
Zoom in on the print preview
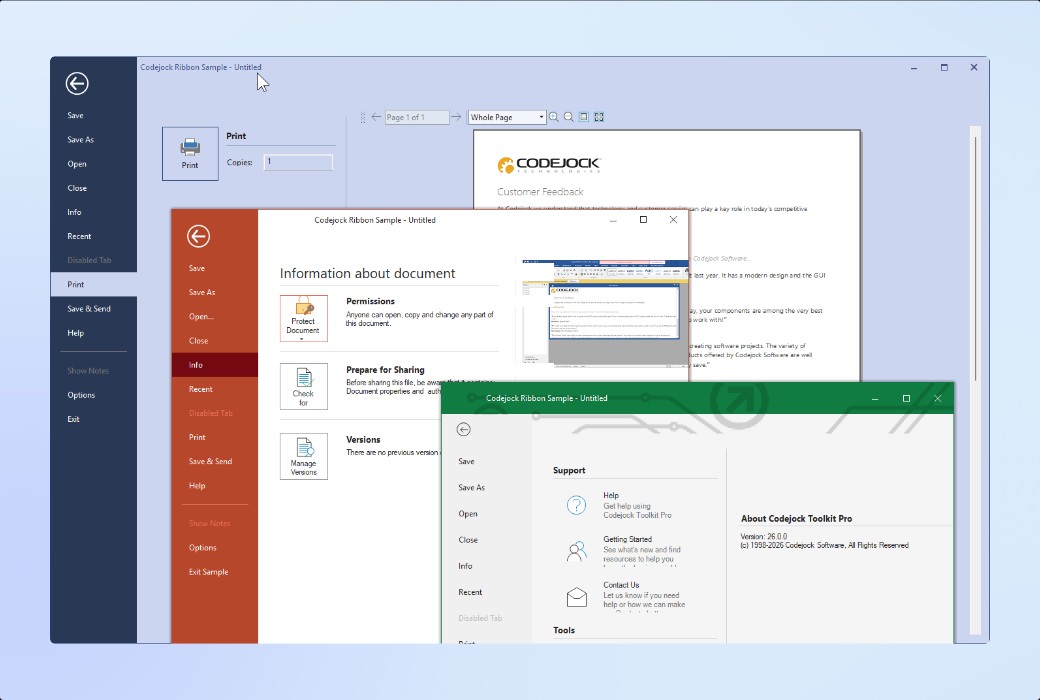tap(553, 117)
